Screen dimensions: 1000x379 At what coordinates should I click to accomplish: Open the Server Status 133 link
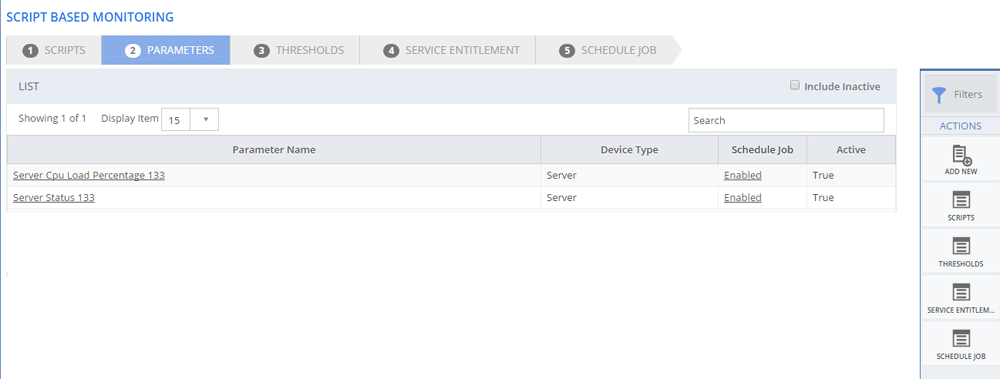click(x=54, y=198)
